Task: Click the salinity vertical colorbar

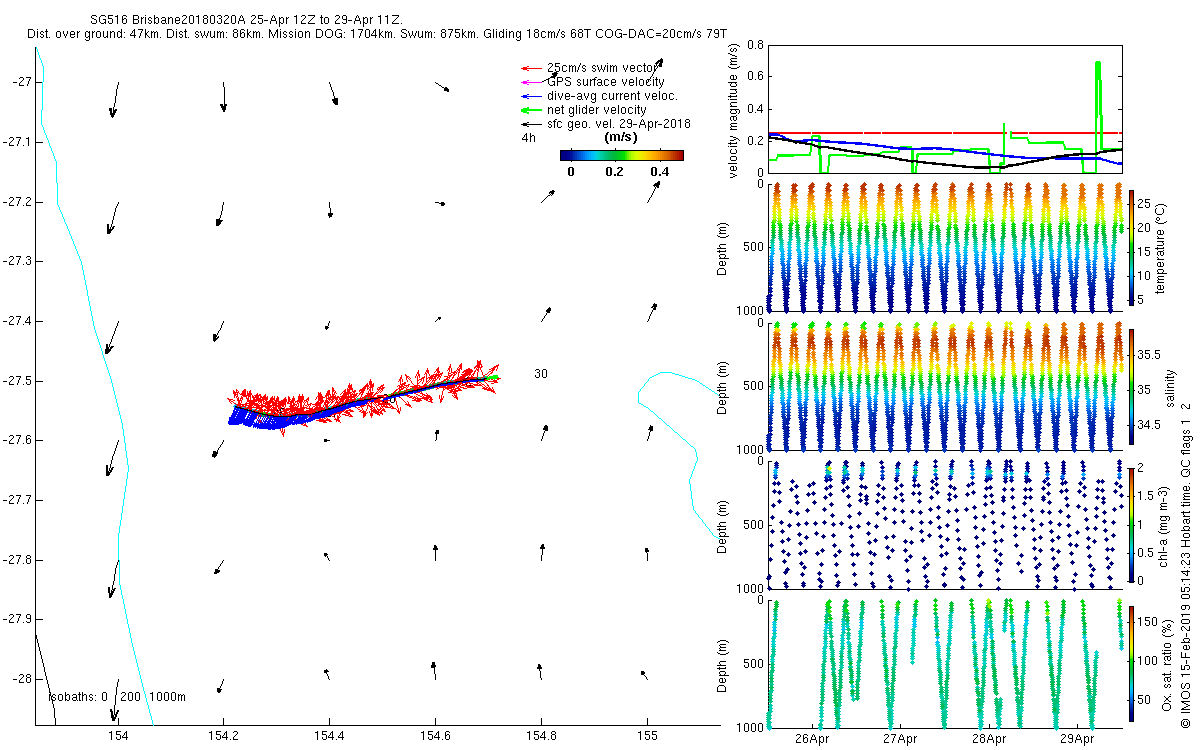Action: 1131,389
